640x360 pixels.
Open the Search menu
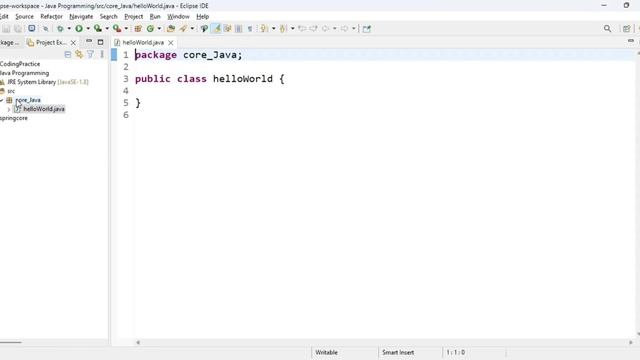[109, 17]
